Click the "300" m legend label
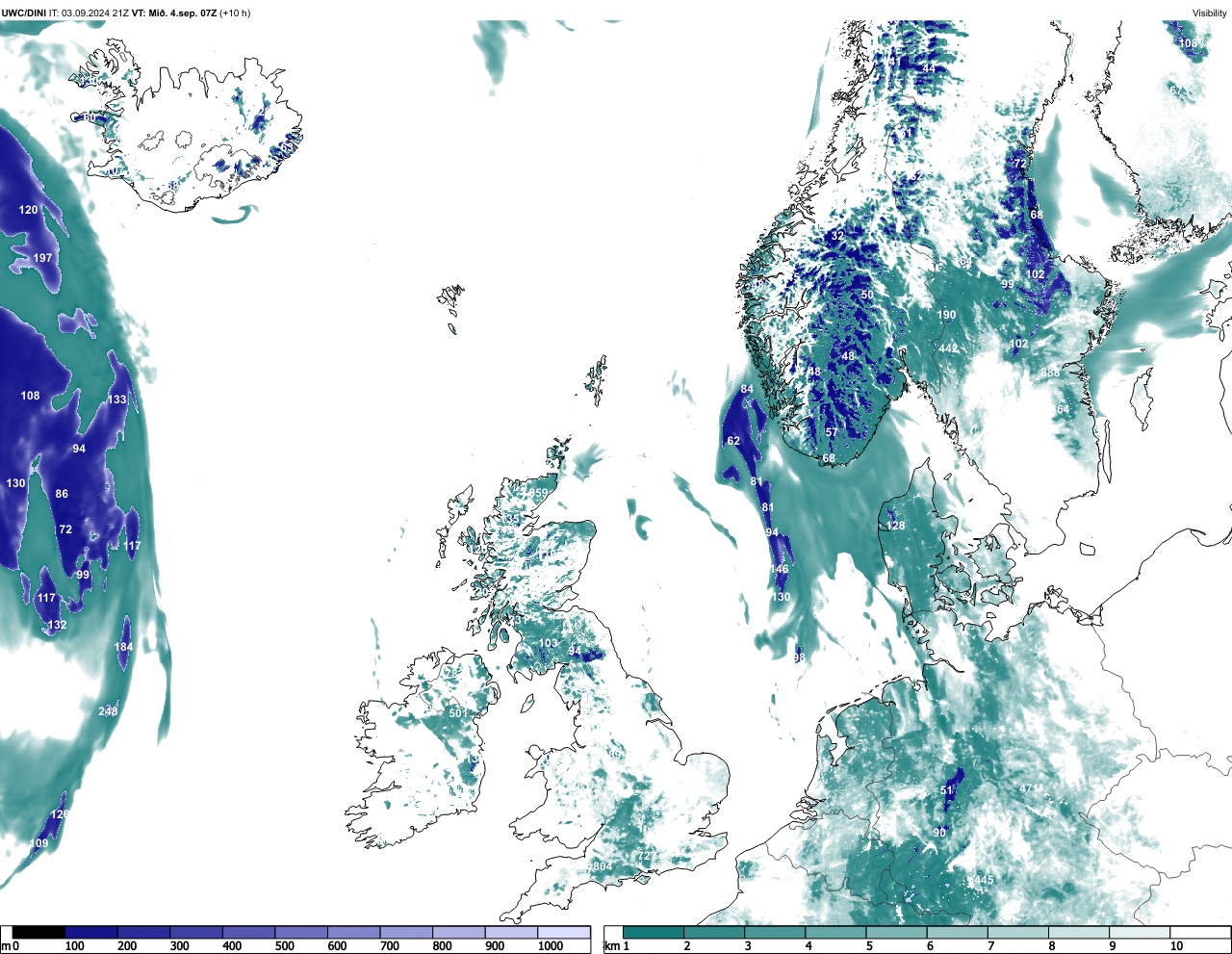The width and height of the screenshot is (1232, 954). point(179,946)
